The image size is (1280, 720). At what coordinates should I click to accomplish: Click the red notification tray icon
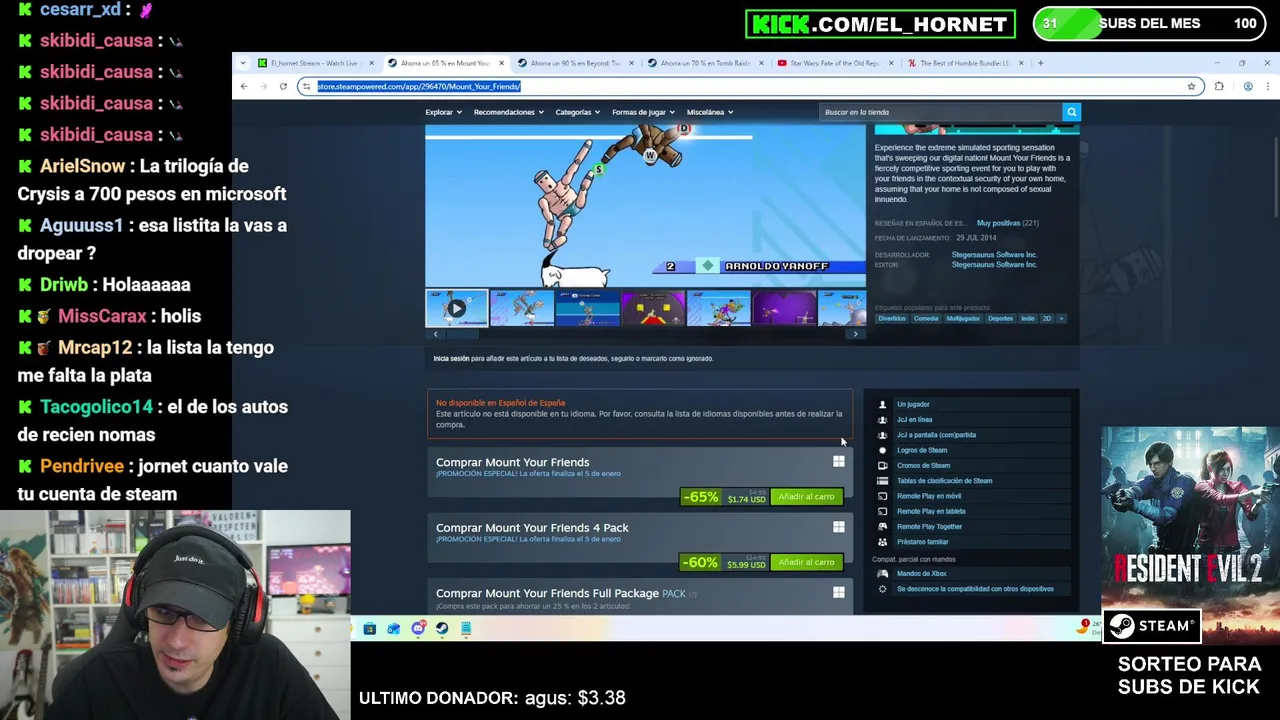[1085, 625]
